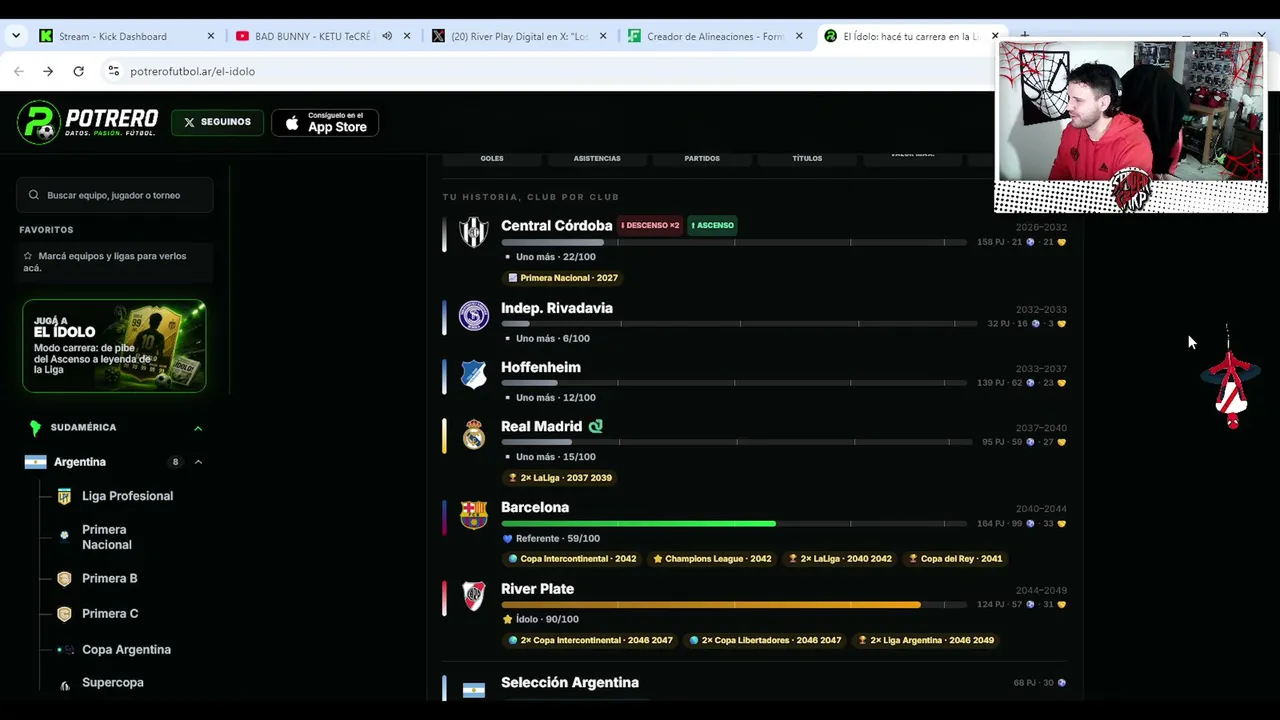1280x720 pixels.
Task: Click the magnifier icon in the search box
Action: [x=34, y=195]
